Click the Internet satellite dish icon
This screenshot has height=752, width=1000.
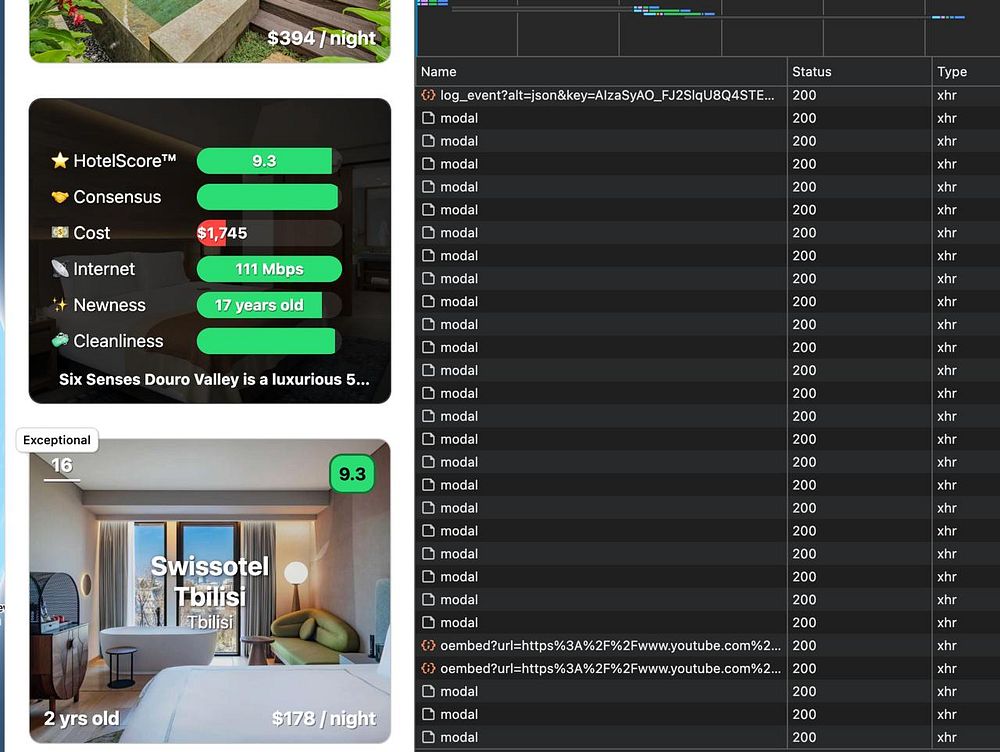click(x=60, y=269)
